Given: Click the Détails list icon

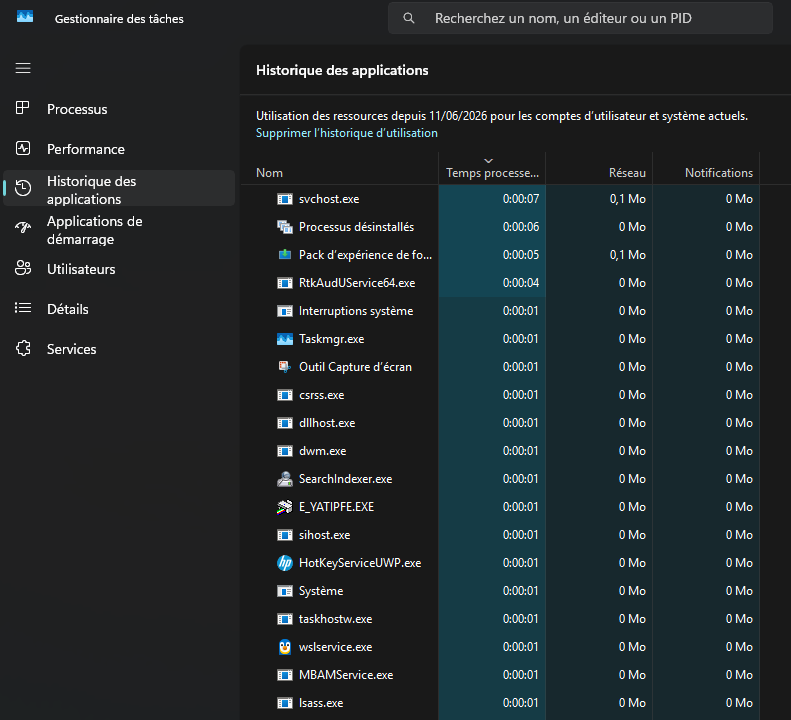Looking at the screenshot, I should pyautogui.click(x=23, y=308).
